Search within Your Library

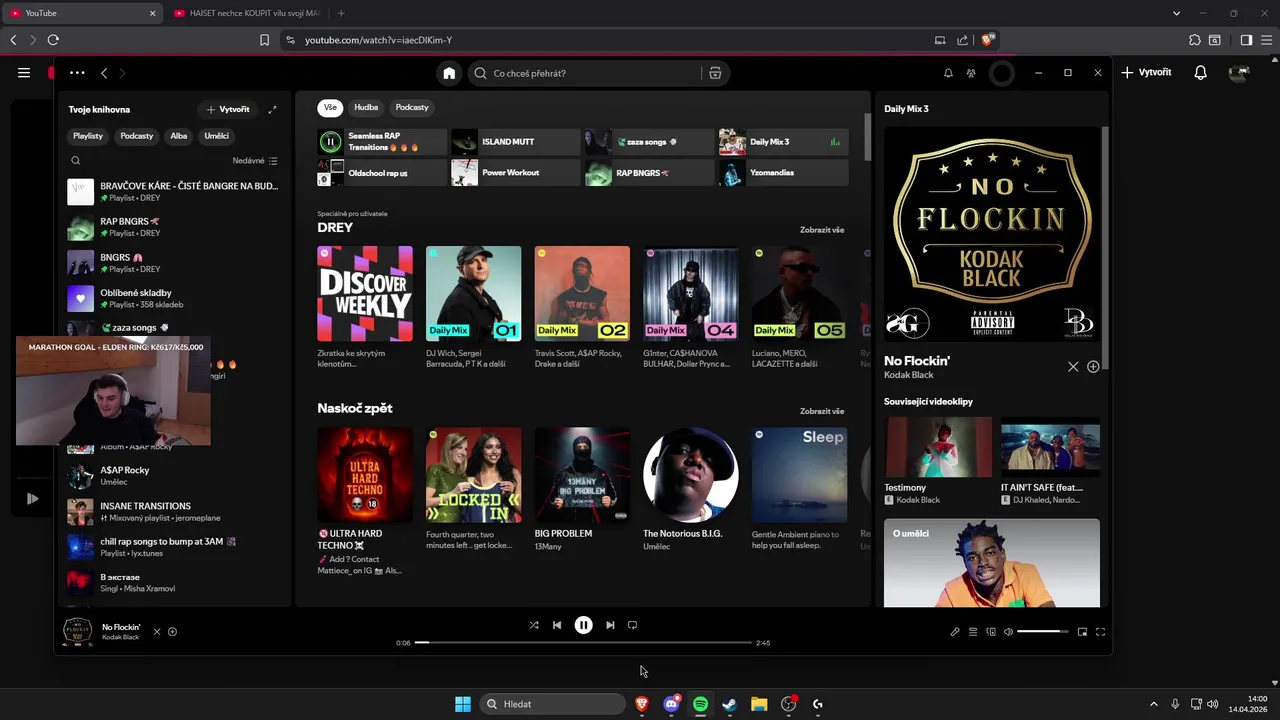point(75,160)
